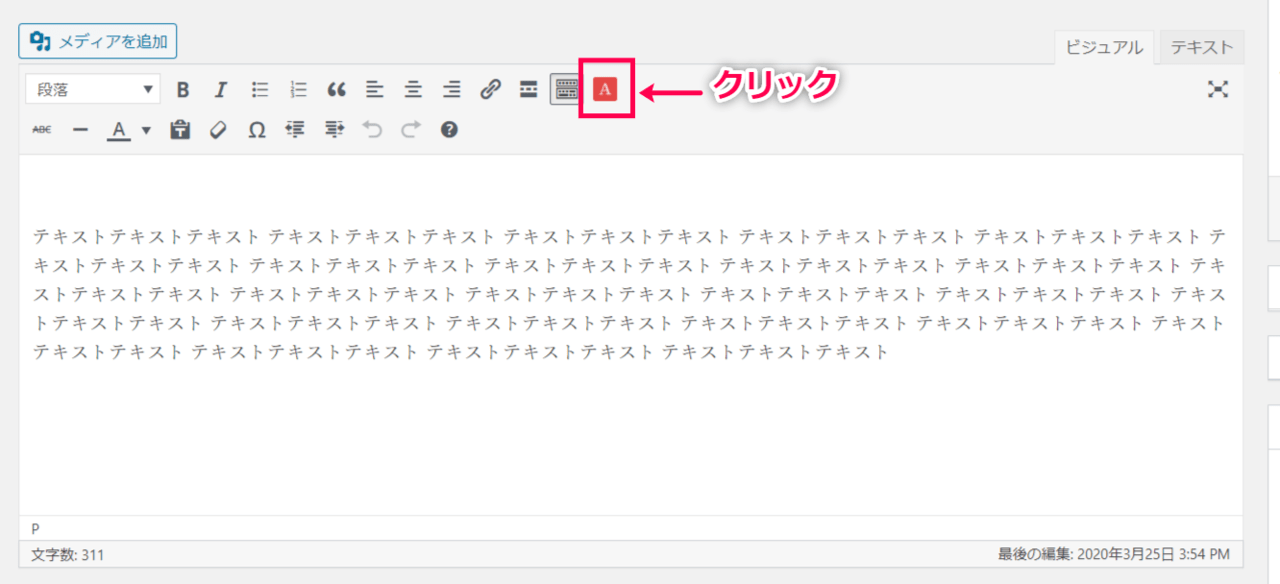Click inside the editor text body
The width and height of the screenshot is (1280, 584).
coord(630,334)
